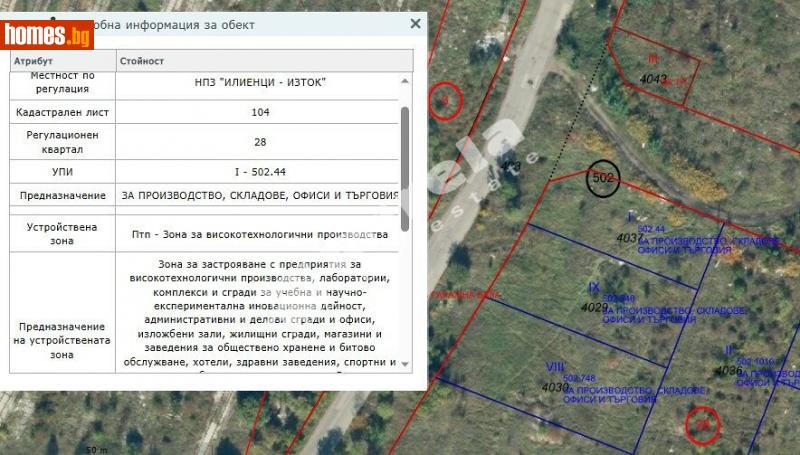800x455 pixels.
Task: Click parcel number 4030 on the map
Action: tap(555, 388)
